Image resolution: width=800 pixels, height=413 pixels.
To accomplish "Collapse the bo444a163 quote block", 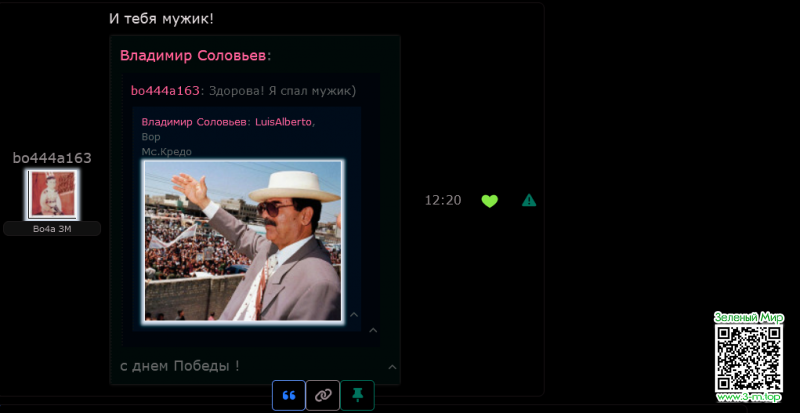I will click(x=372, y=330).
